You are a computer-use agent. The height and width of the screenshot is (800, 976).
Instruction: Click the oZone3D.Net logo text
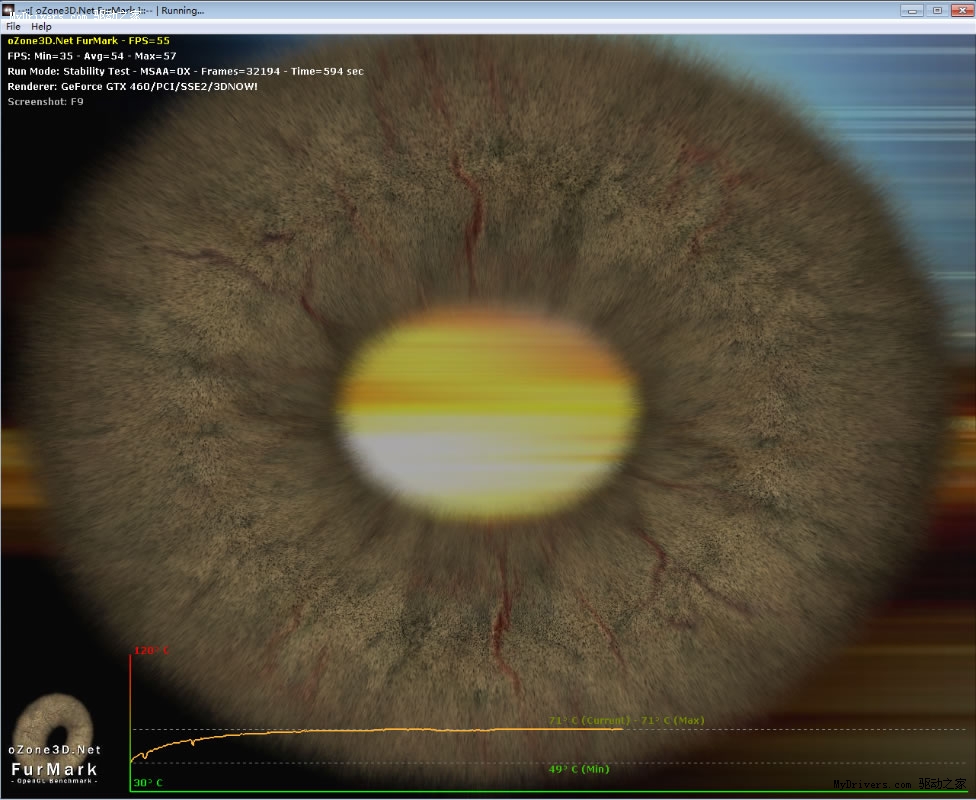55,749
